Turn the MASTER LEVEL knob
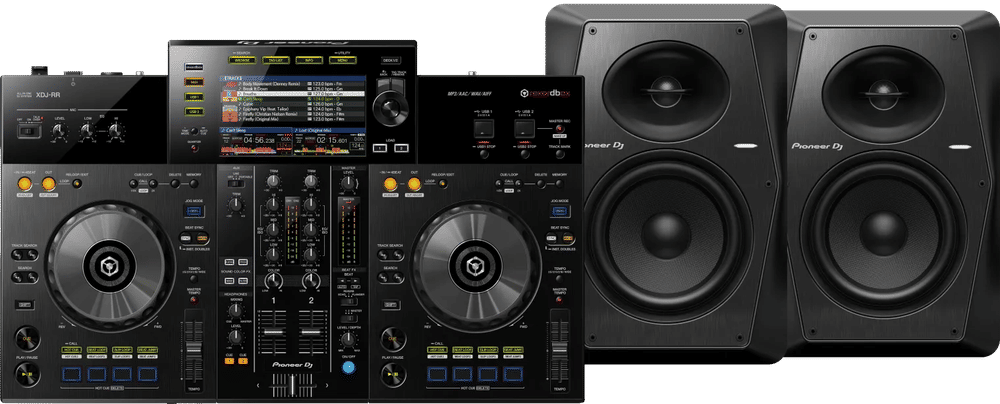 click(348, 184)
